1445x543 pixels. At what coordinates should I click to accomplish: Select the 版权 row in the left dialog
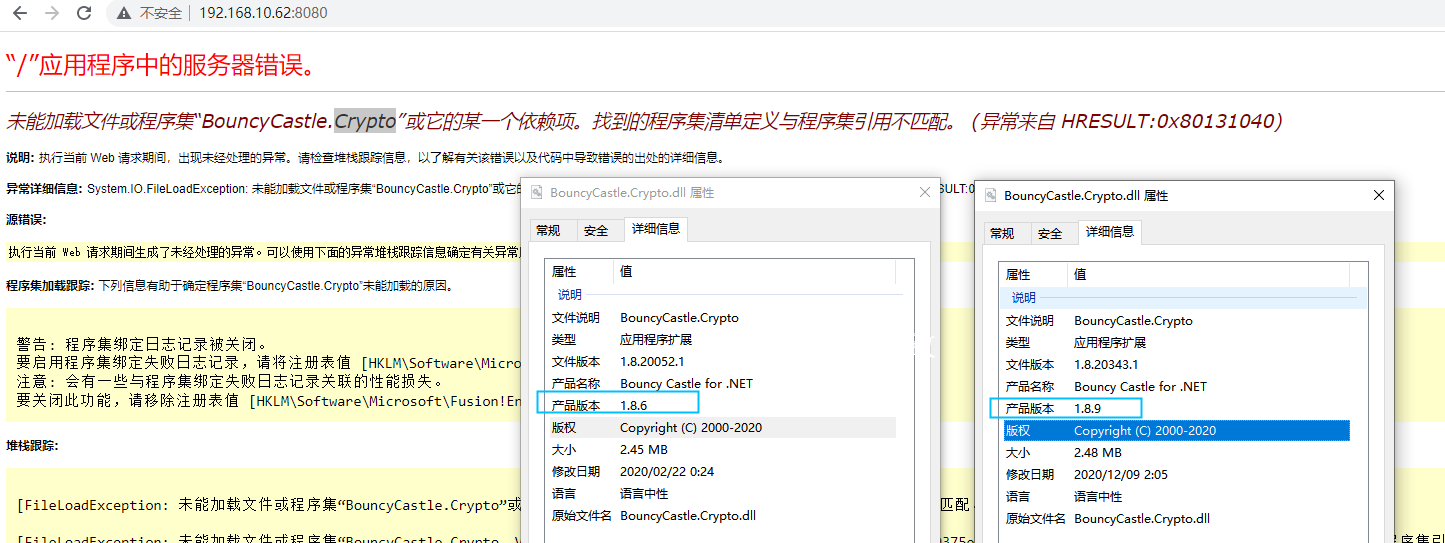721,428
